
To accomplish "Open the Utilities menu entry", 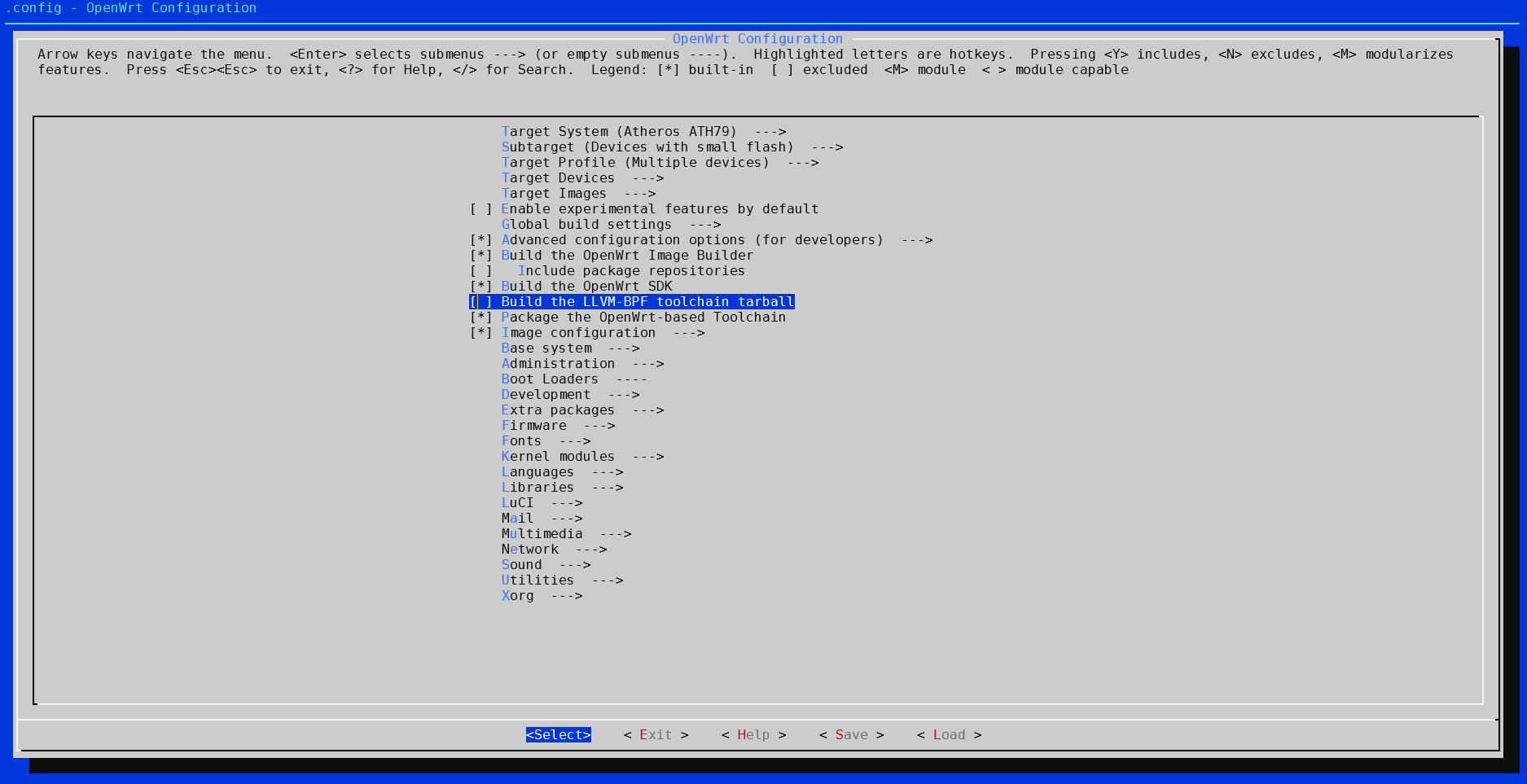I will click(x=562, y=580).
